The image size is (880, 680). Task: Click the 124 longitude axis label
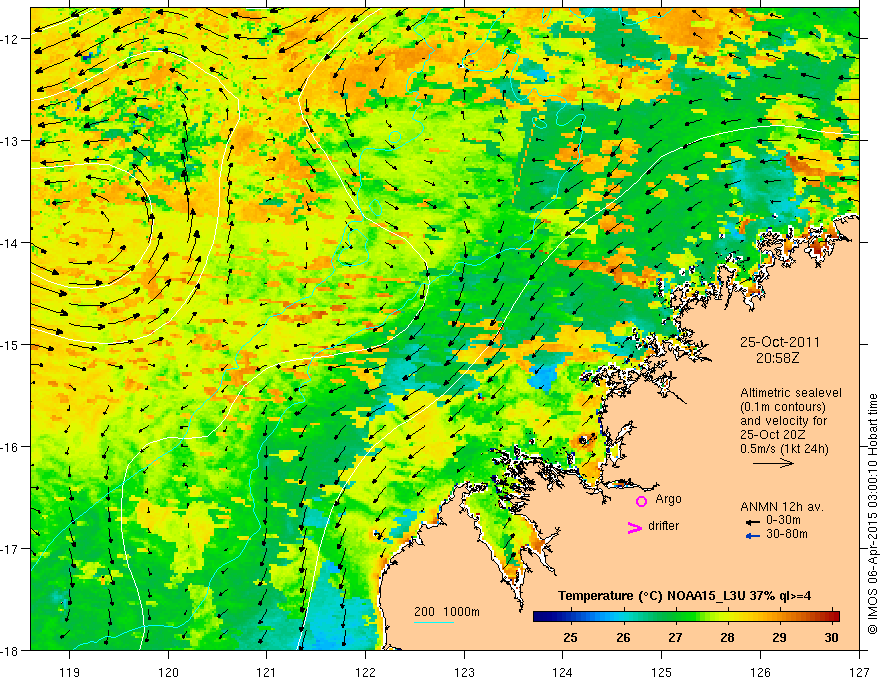[x=563, y=673]
